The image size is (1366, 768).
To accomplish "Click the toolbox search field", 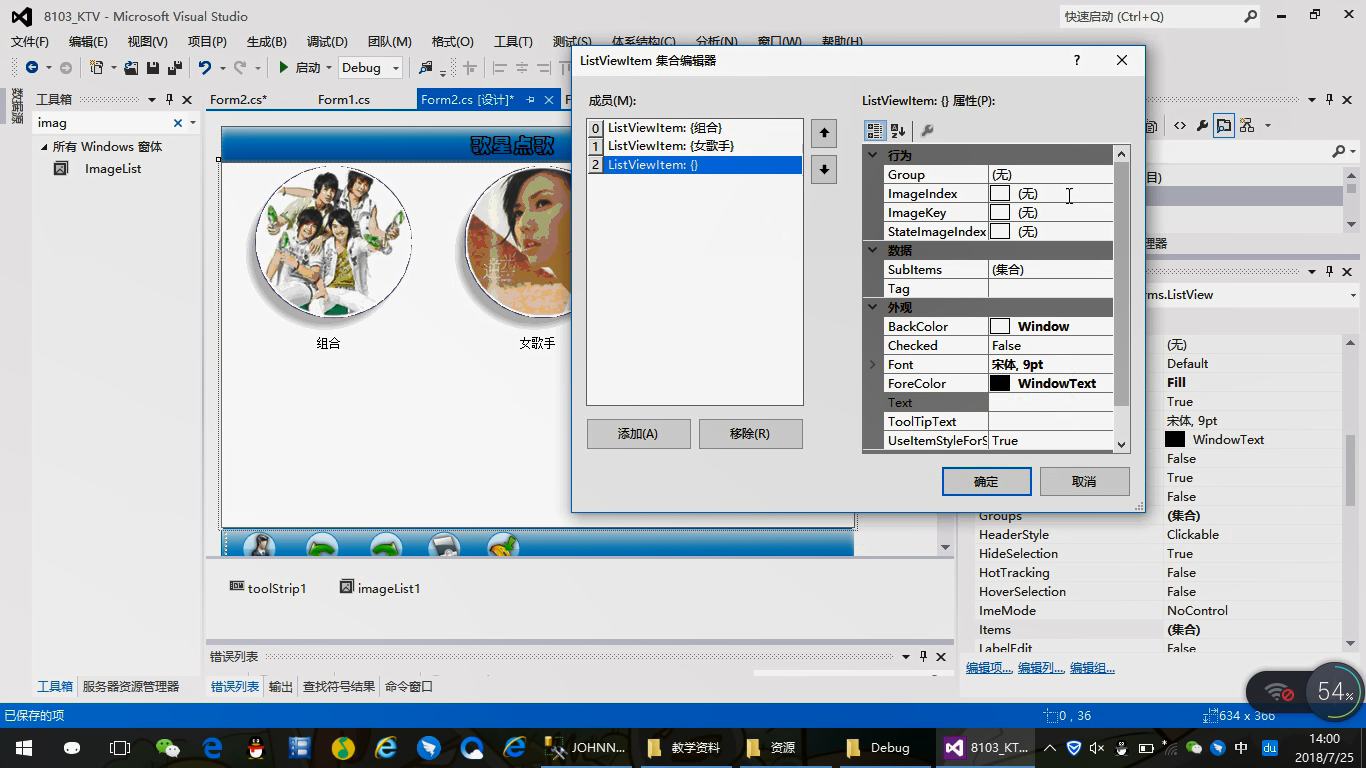I will (x=102, y=122).
